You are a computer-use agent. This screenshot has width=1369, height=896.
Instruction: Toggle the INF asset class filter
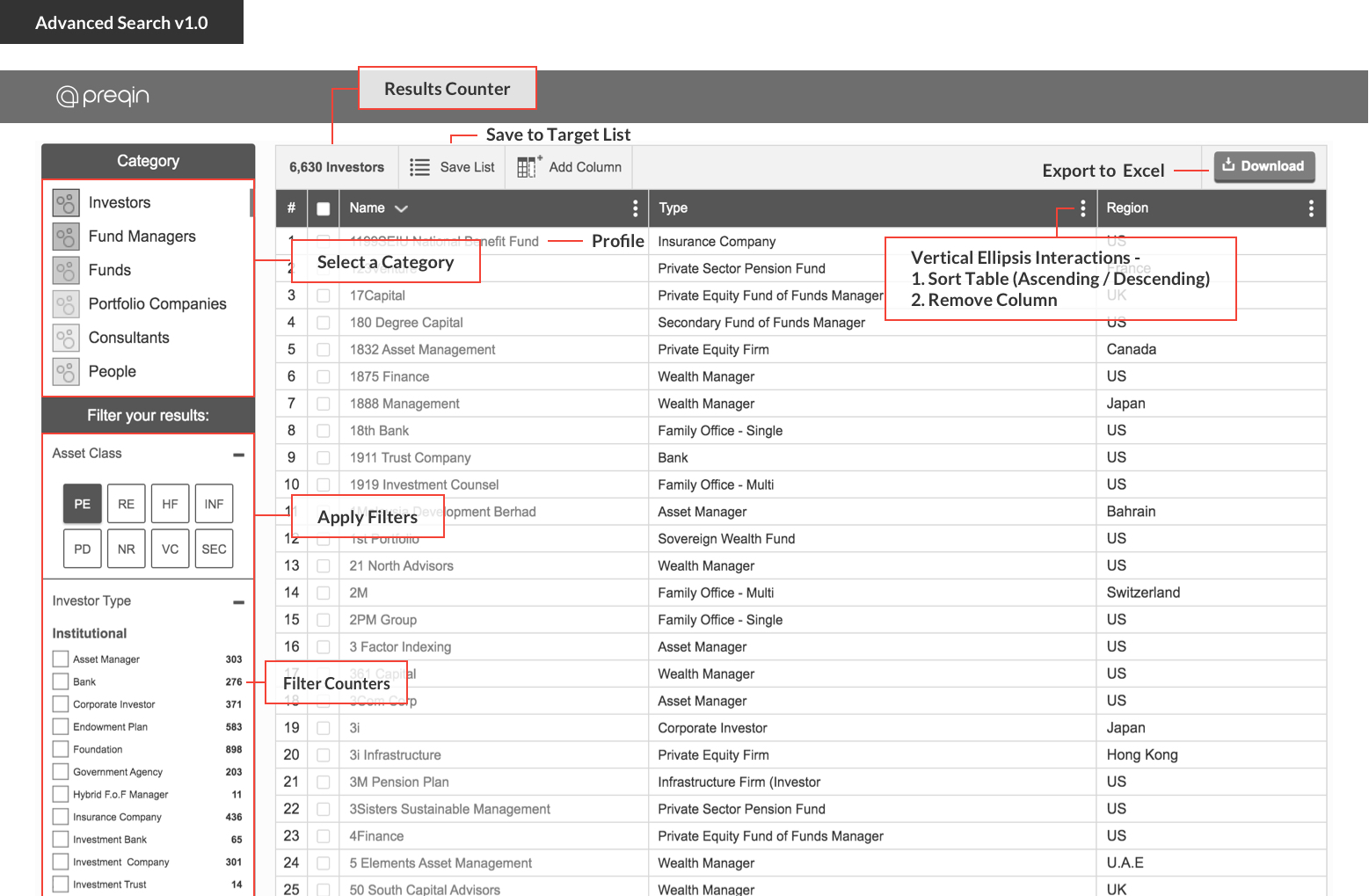coord(215,504)
